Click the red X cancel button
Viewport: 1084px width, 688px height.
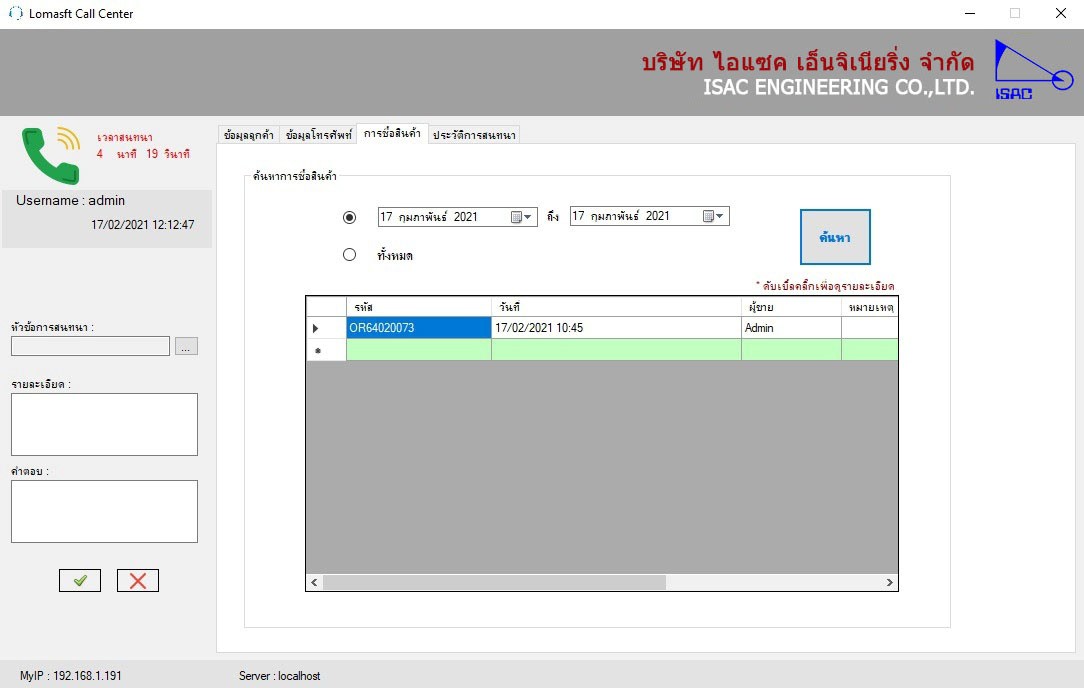tap(138, 580)
